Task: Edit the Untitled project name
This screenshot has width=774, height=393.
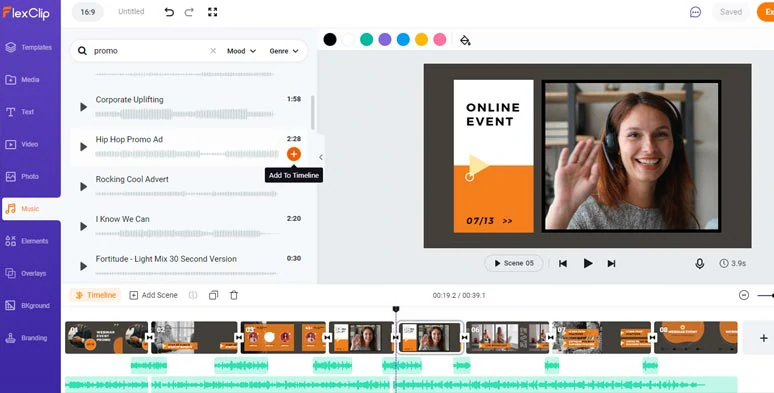Action: [131, 12]
